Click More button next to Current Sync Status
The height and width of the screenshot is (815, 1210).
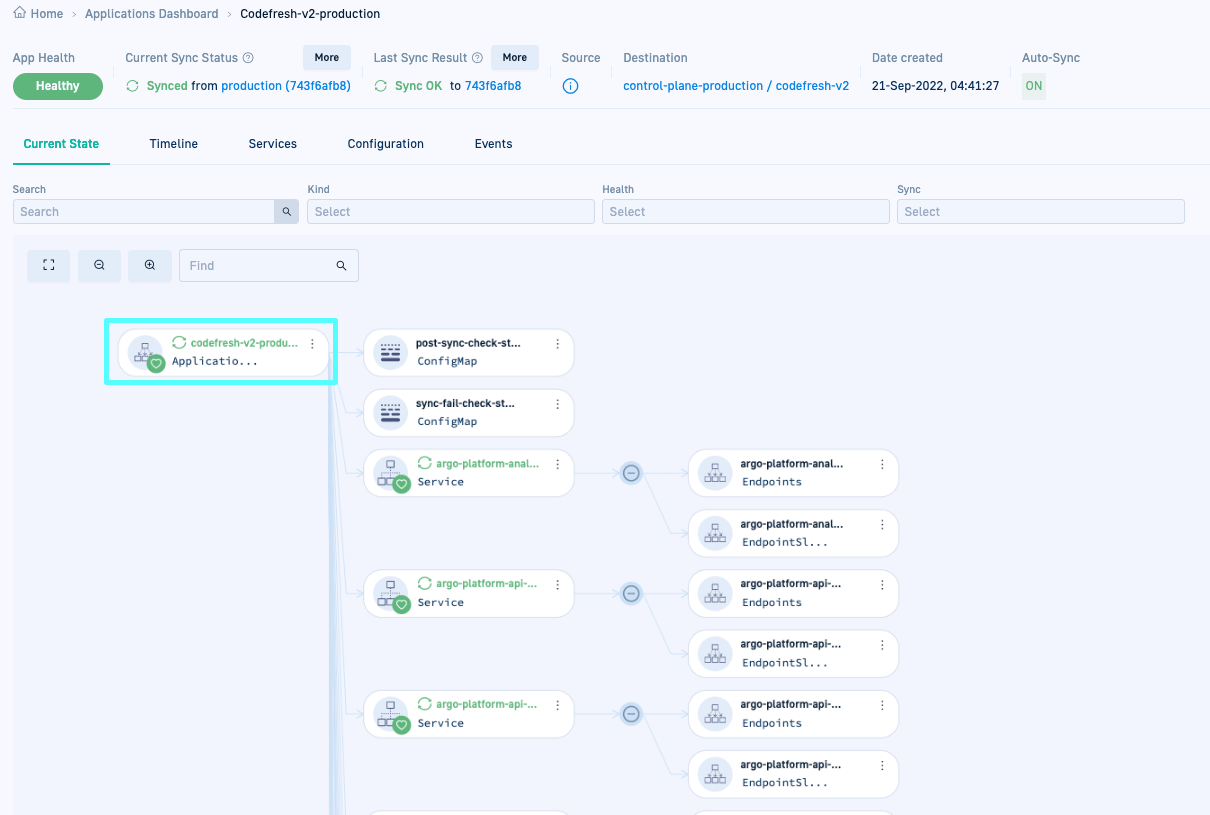(x=327, y=58)
